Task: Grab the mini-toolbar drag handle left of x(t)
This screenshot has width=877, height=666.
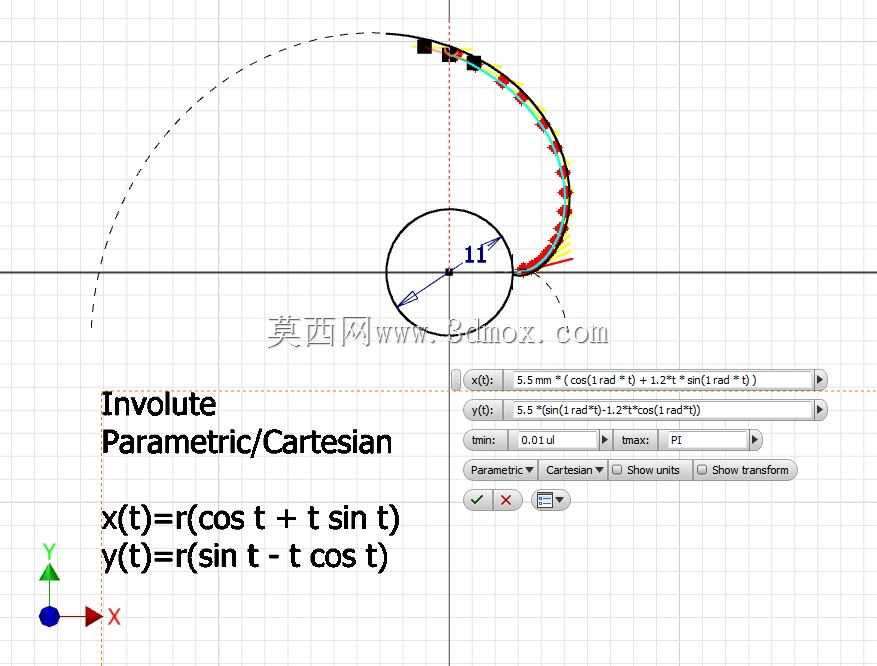Action: coord(456,380)
